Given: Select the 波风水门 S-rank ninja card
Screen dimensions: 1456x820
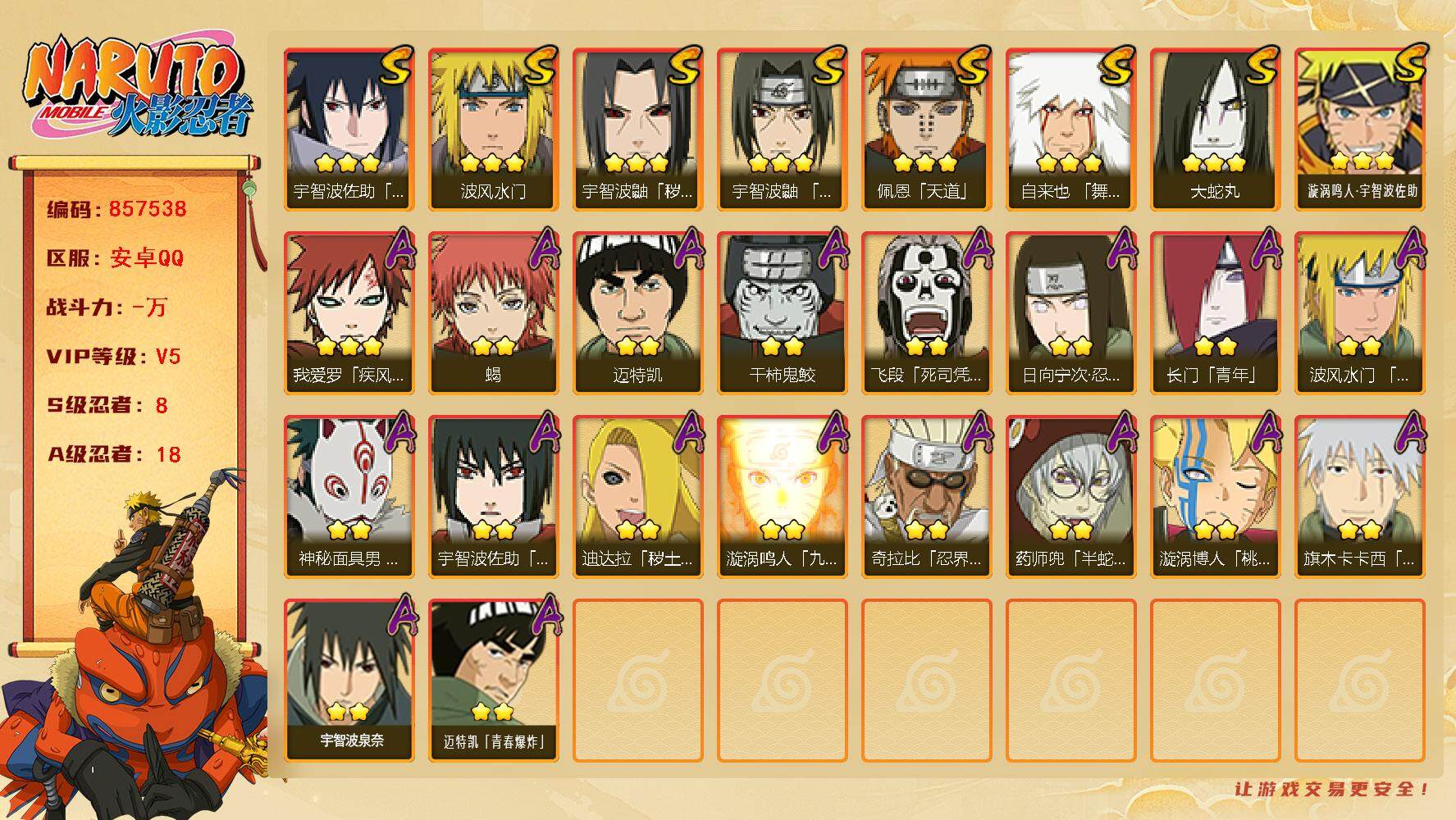Looking at the screenshot, I should pyautogui.click(x=493, y=130).
